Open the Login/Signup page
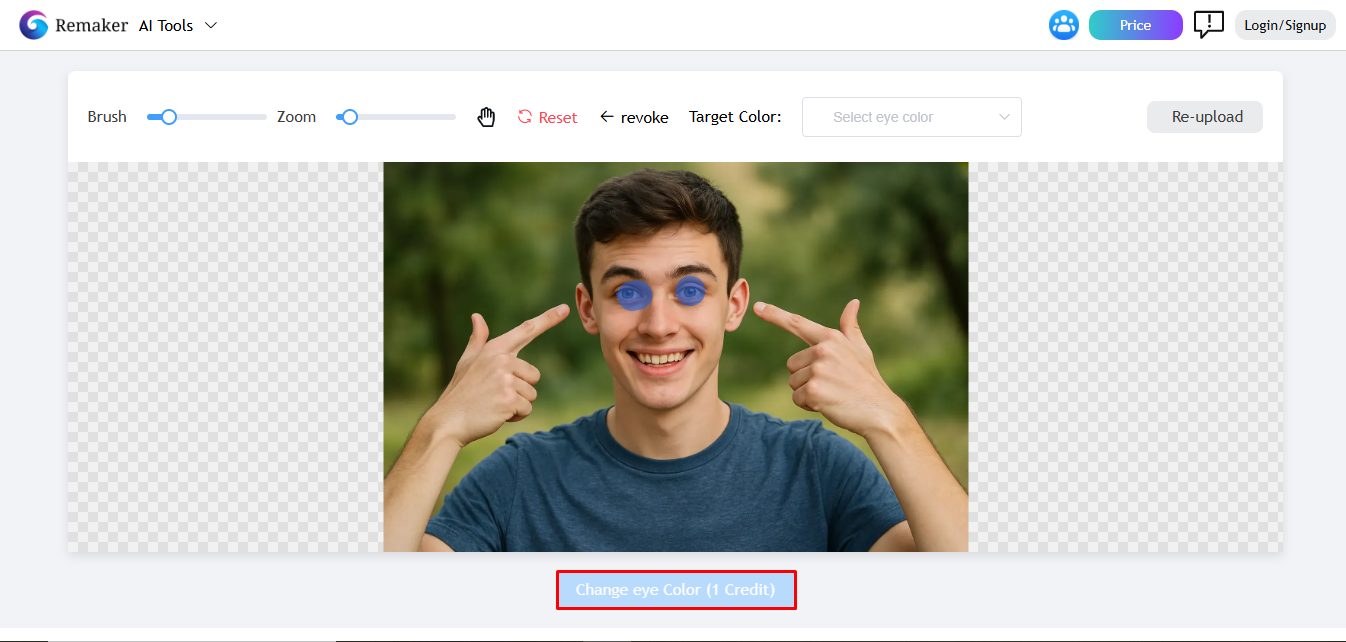 coord(1285,24)
